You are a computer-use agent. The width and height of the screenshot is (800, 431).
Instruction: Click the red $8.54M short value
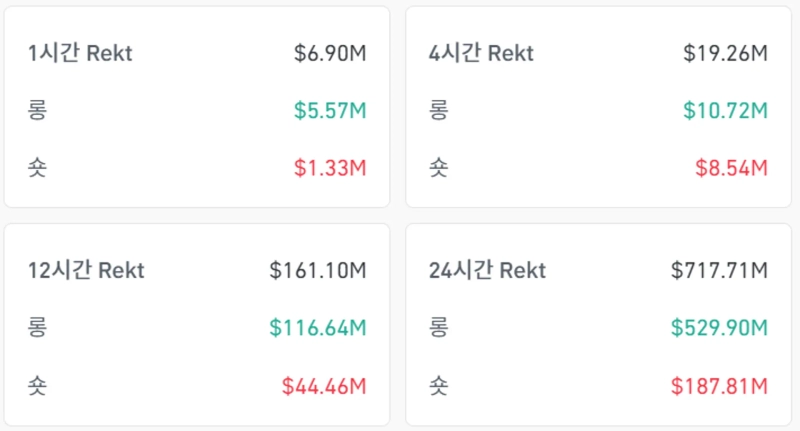731,167
